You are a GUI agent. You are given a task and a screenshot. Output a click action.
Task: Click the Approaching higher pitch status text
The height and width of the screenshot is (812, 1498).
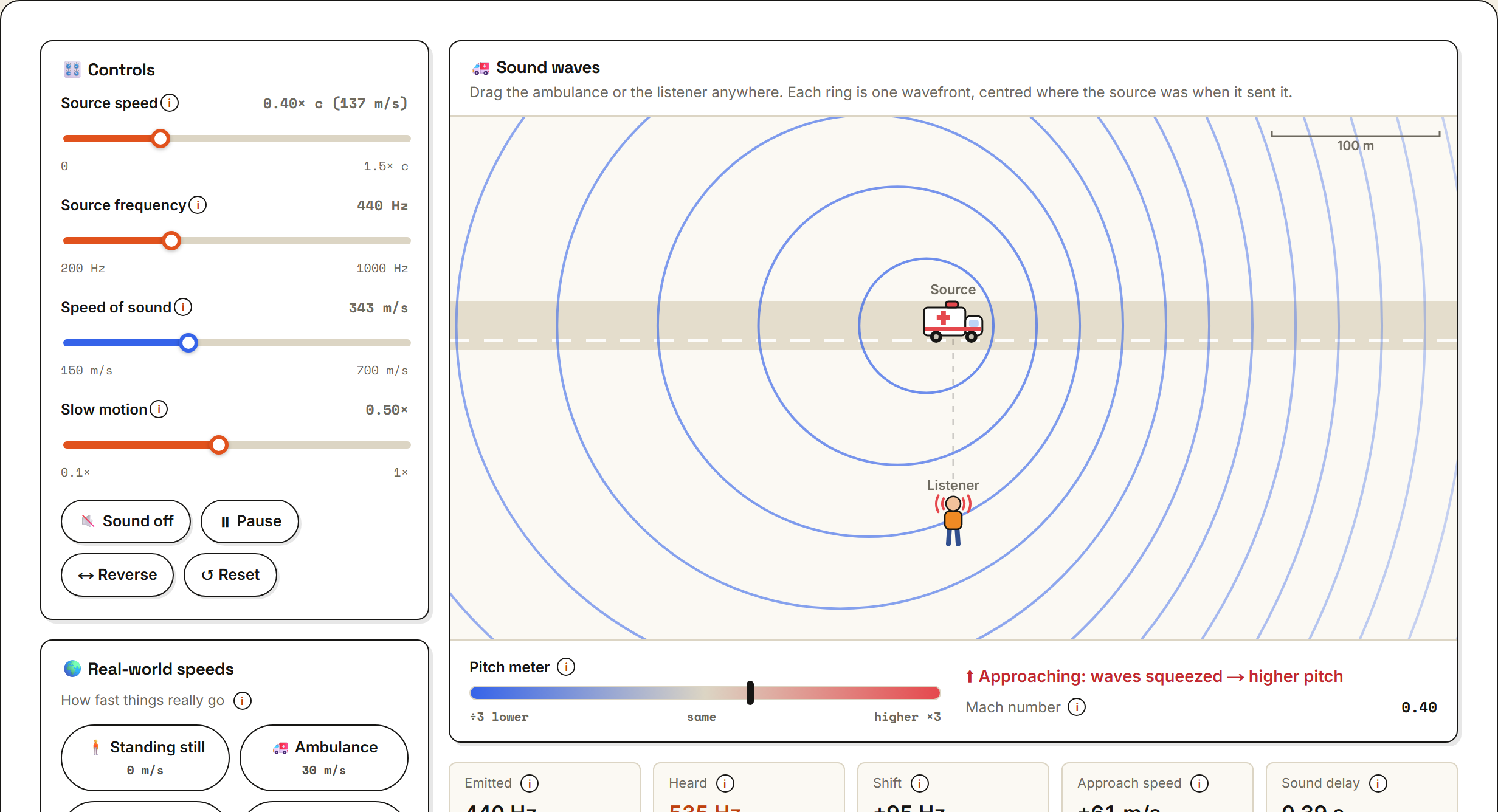point(1154,676)
